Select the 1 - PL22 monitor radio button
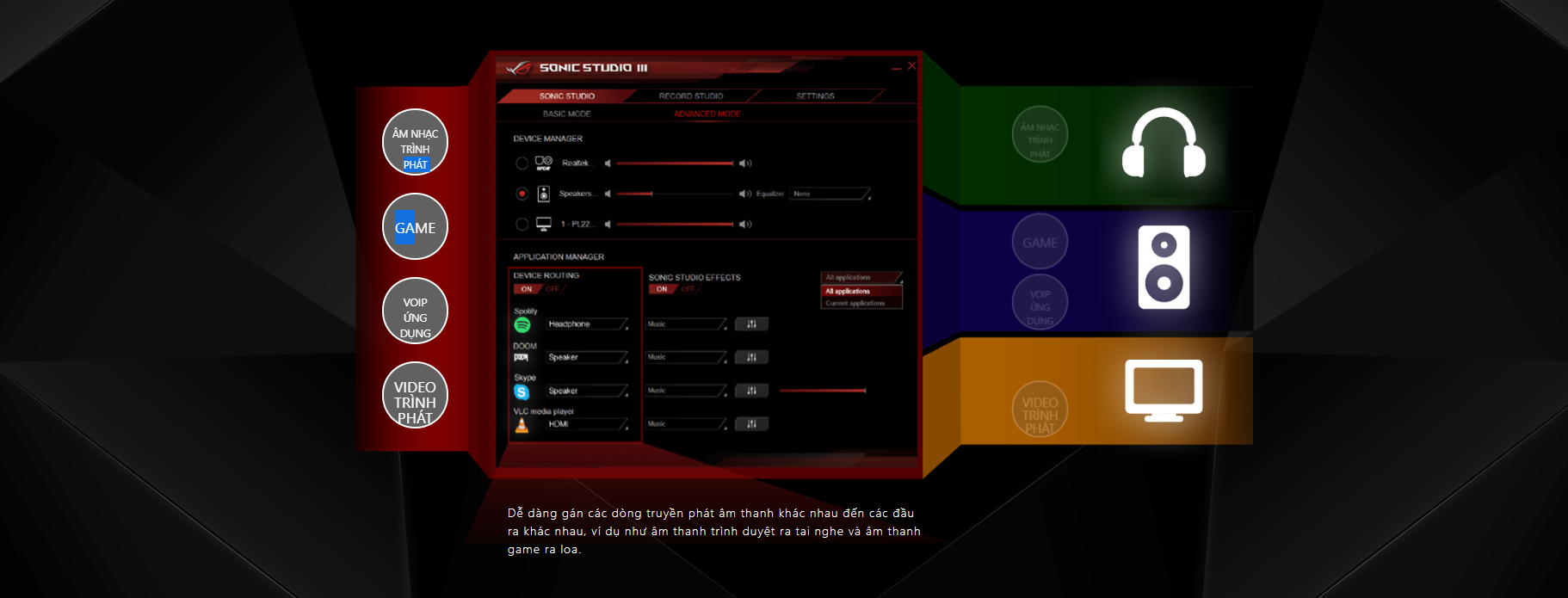Image resolution: width=1568 pixels, height=598 pixels. 522,225
